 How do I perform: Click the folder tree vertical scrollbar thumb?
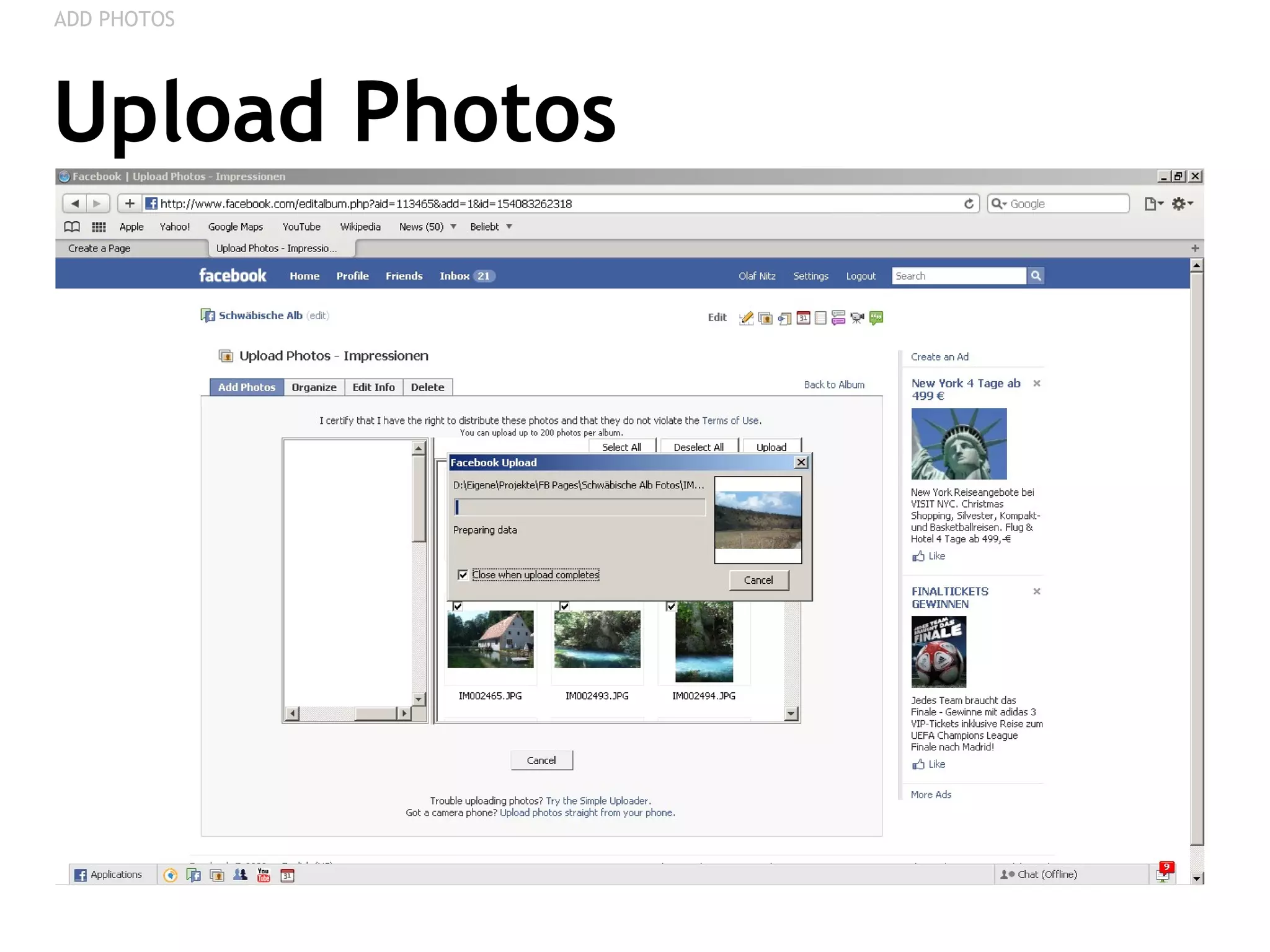[x=419, y=499]
